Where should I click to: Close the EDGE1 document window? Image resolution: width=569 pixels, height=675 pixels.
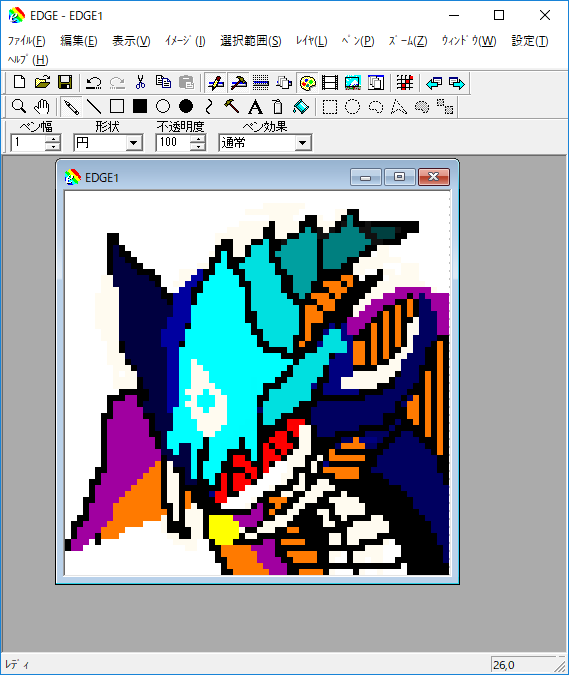point(434,177)
